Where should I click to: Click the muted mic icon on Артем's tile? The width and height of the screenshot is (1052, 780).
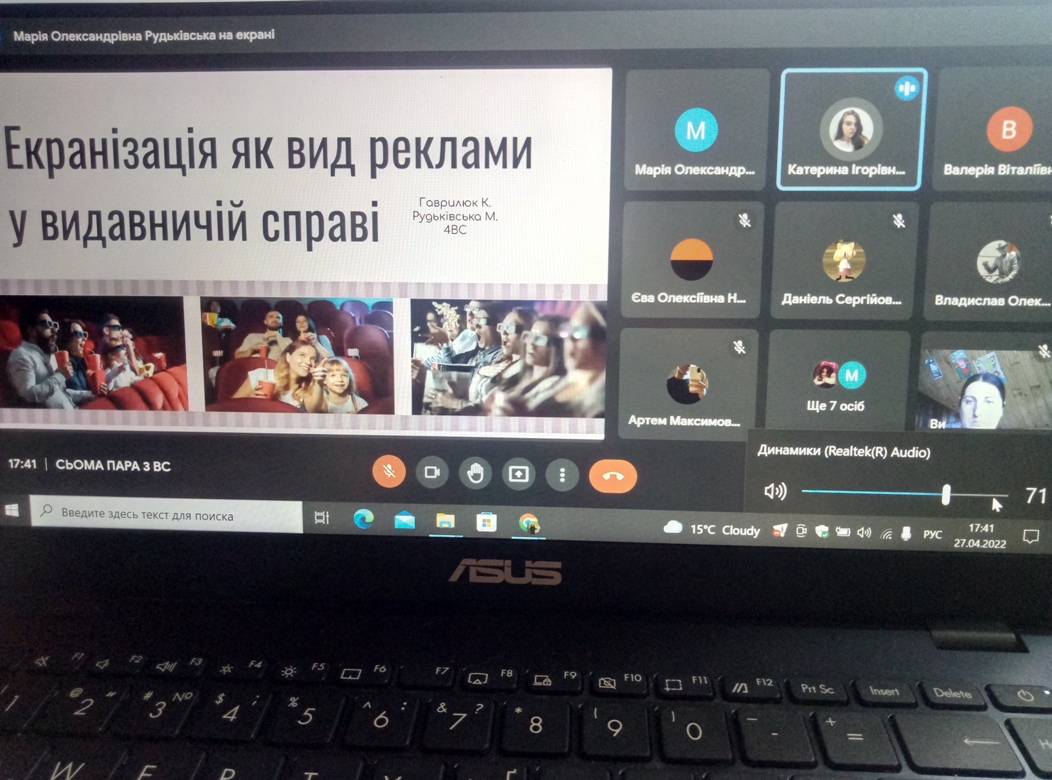pyautogui.click(x=739, y=347)
